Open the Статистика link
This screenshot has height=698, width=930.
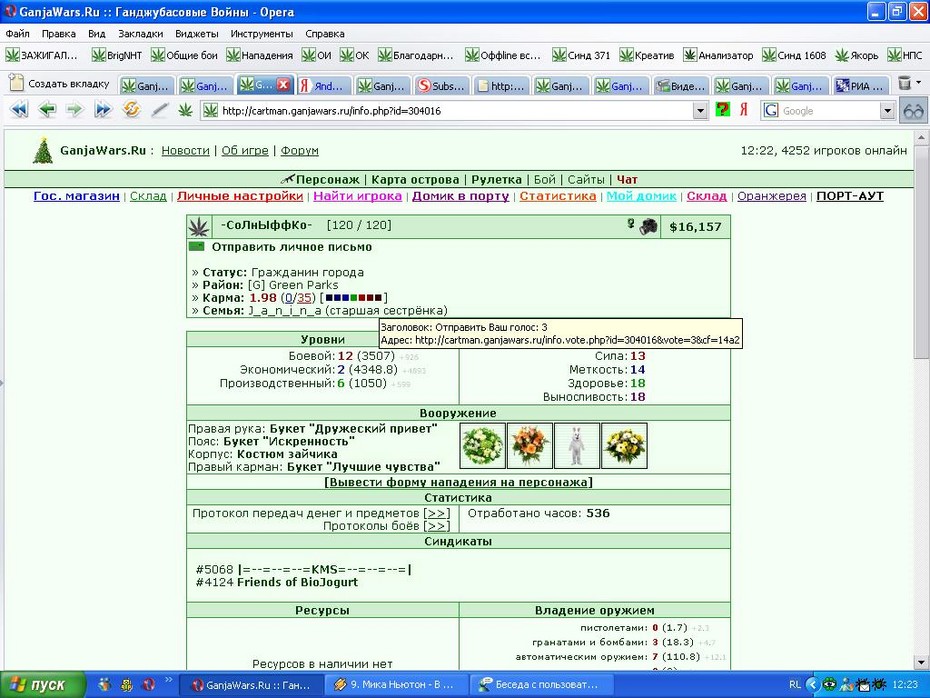[x=558, y=196]
